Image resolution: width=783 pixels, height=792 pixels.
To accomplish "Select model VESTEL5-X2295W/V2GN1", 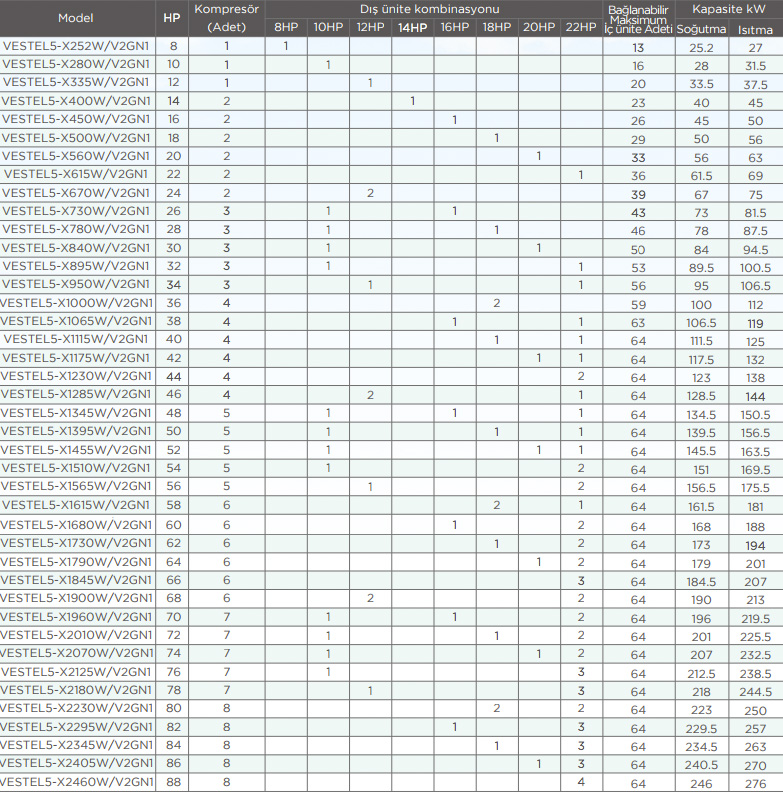I will click(76, 727).
